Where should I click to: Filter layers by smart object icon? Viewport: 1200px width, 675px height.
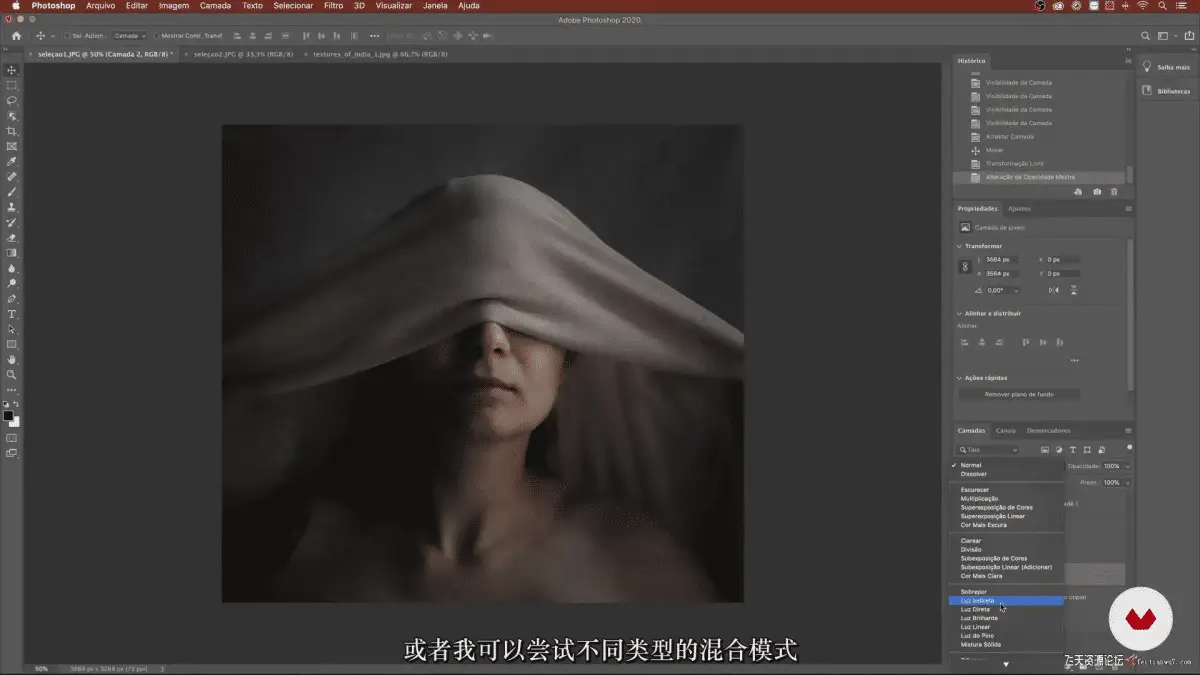point(1101,450)
